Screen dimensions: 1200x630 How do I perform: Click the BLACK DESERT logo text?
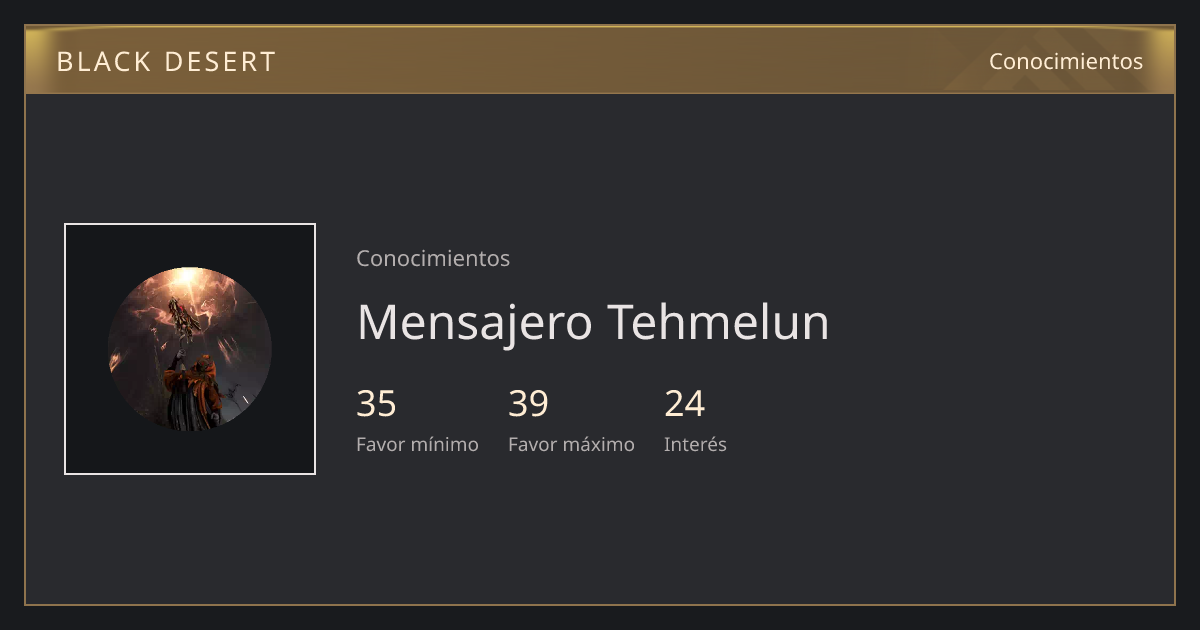coord(166,62)
